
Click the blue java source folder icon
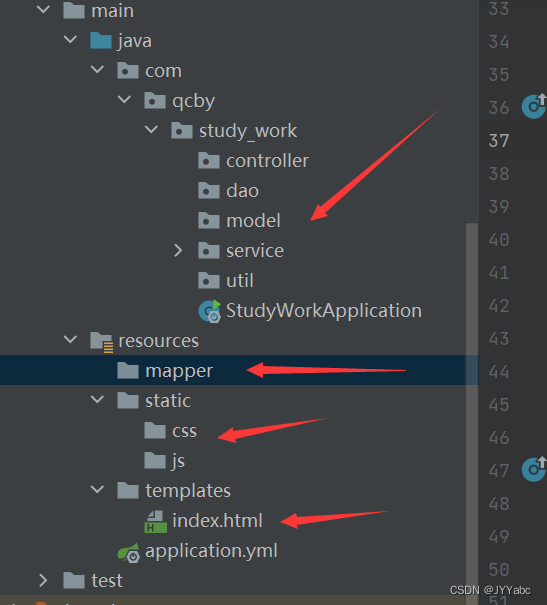(101, 41)
